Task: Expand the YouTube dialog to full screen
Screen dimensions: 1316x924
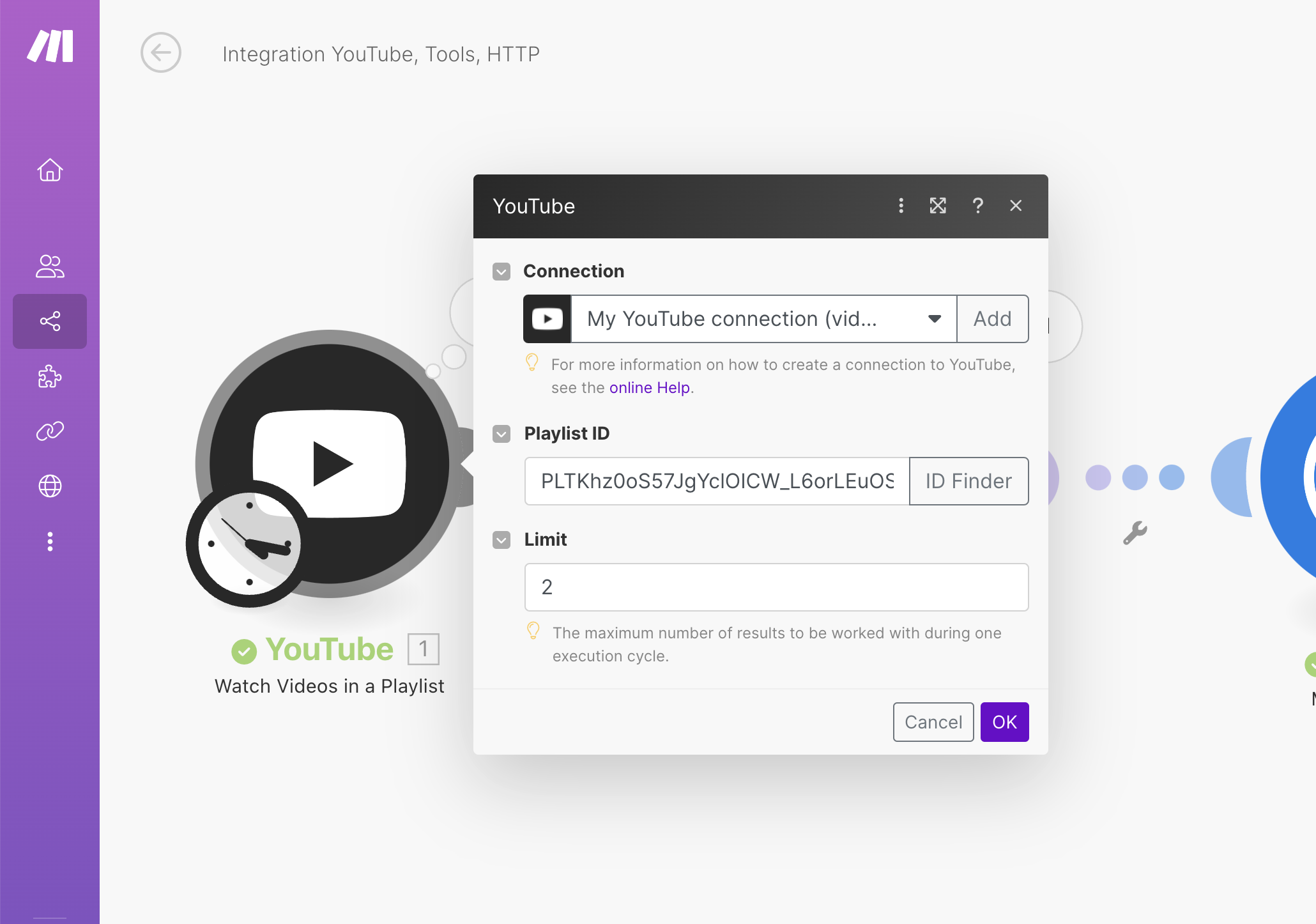Action: (938, 206)
